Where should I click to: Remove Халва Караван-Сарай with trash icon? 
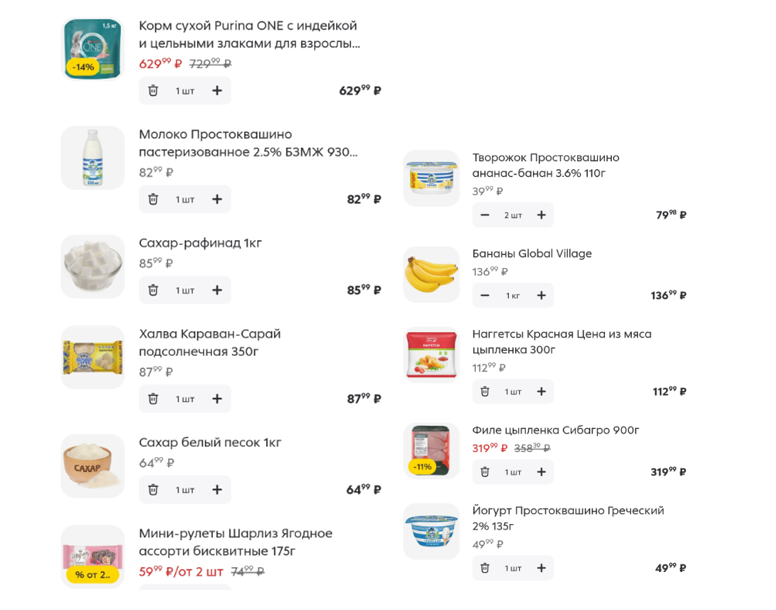[x=153, y=399]
